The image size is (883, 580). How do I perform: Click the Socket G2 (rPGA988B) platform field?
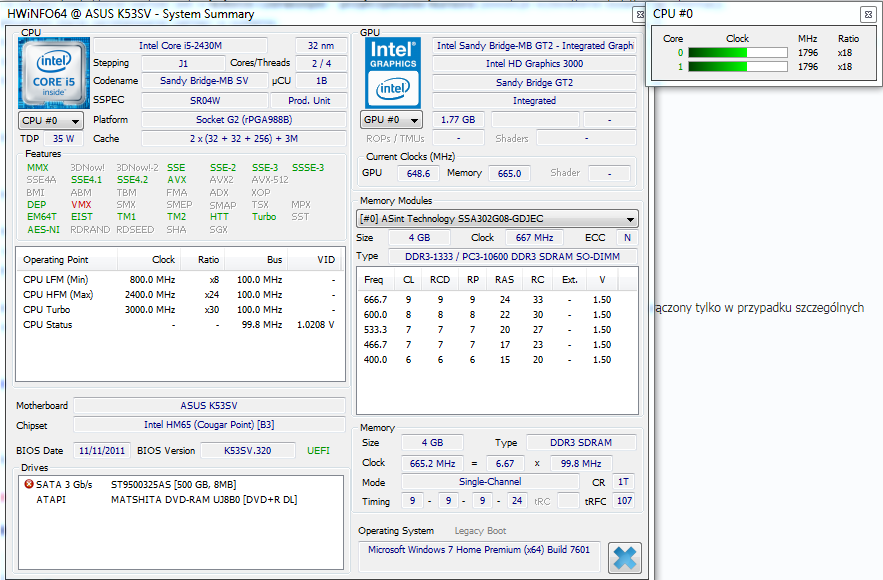(244, 119)
